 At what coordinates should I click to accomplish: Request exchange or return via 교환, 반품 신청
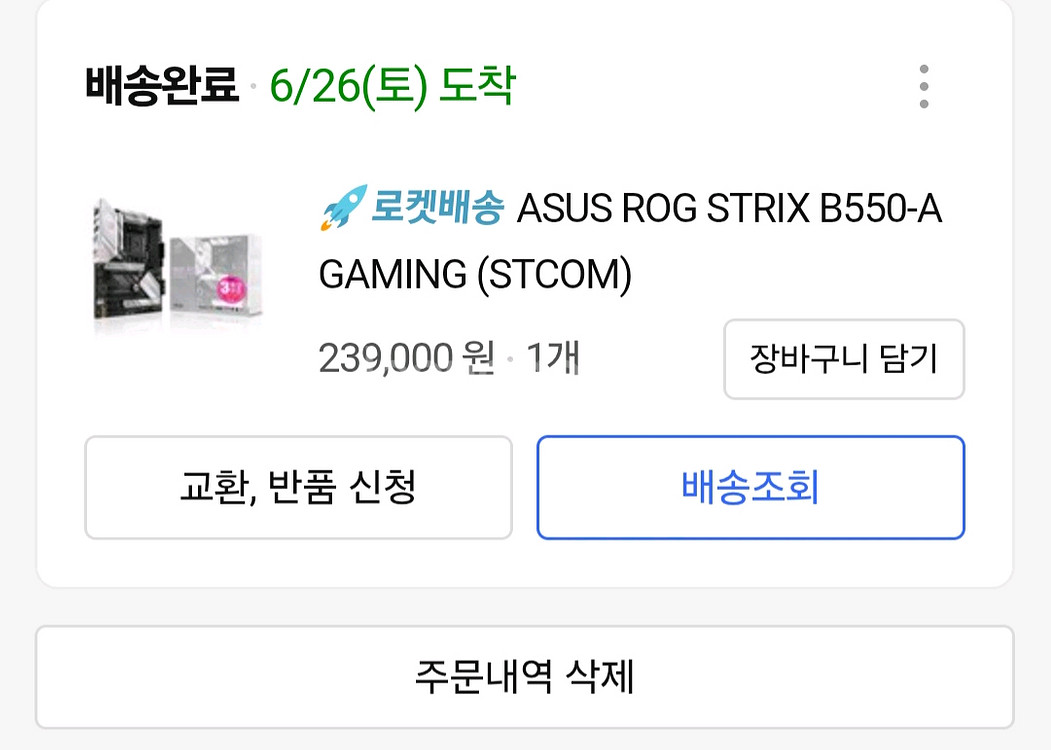(x=298, y=488)
